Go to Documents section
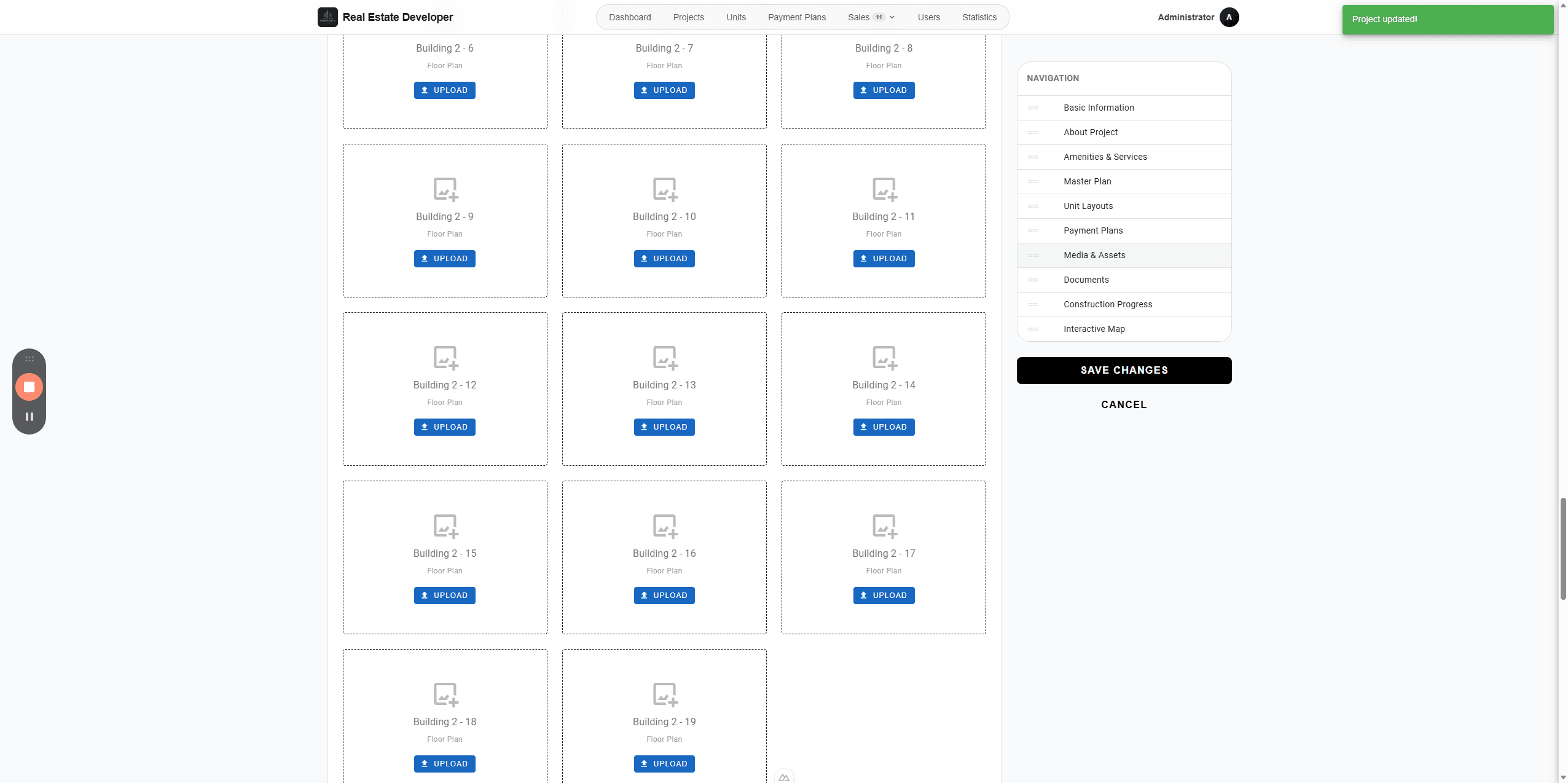 click(1124, 280)
